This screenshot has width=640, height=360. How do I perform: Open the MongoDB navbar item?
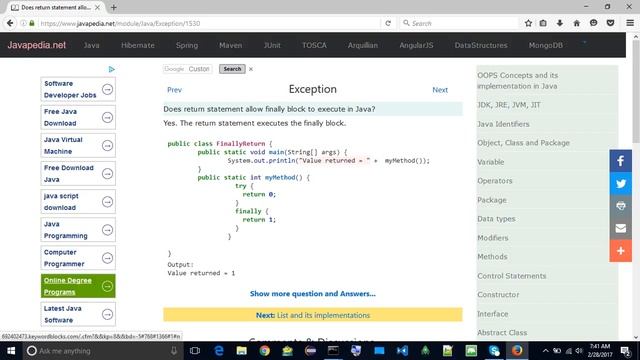546,45
